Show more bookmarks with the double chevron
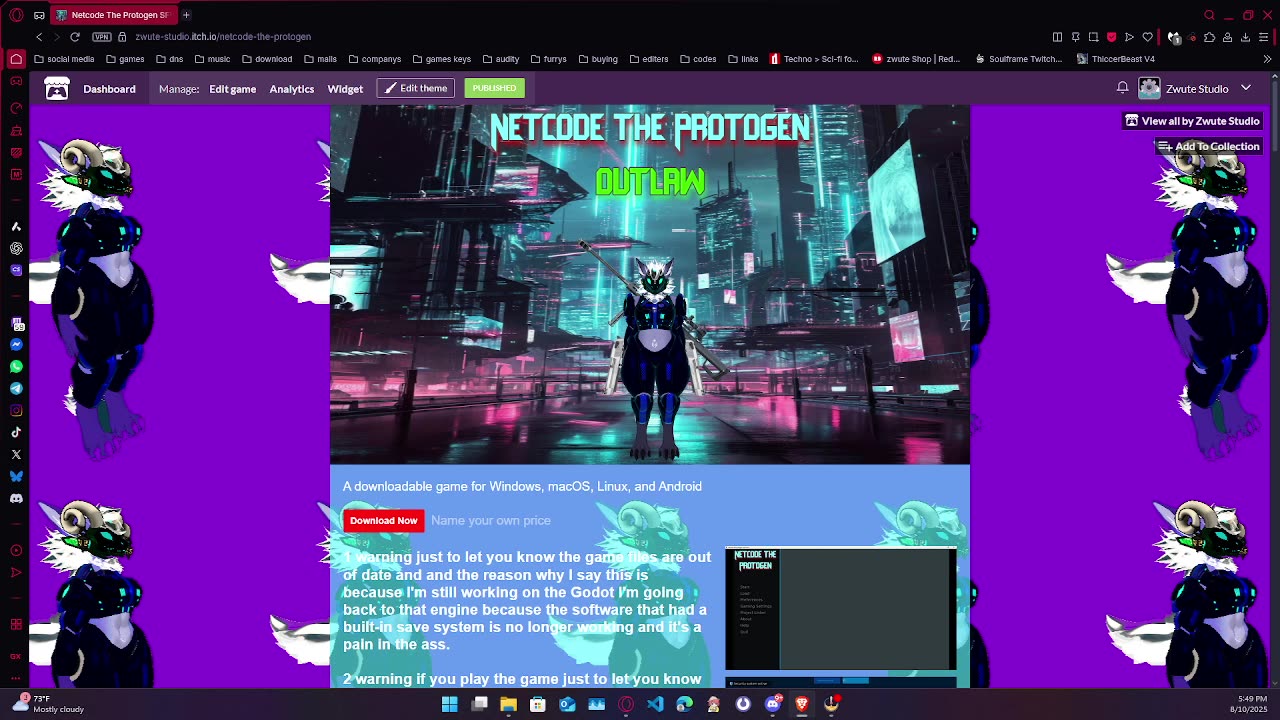 tap(1267, 59)
